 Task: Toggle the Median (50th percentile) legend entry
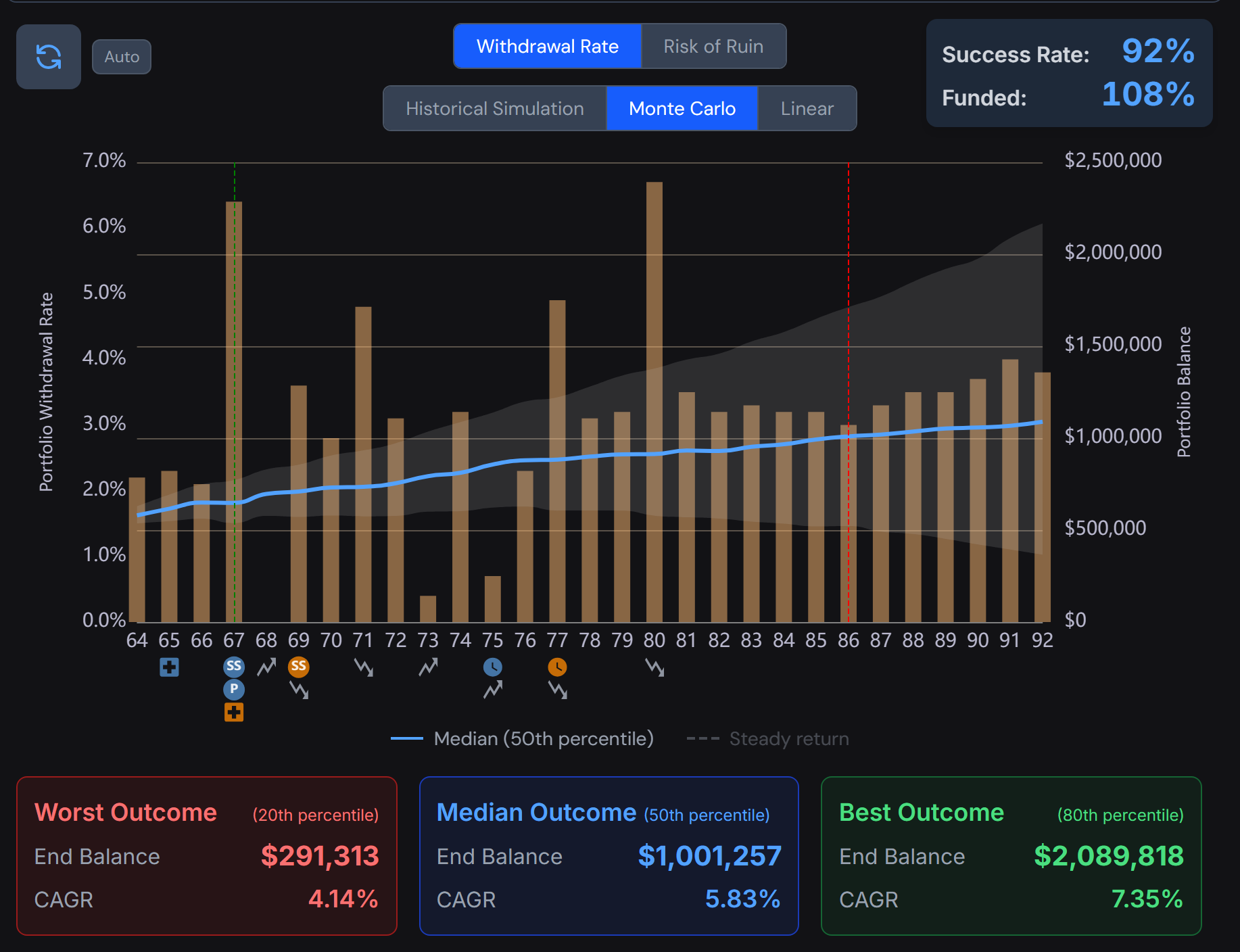[x=522, y=738]
